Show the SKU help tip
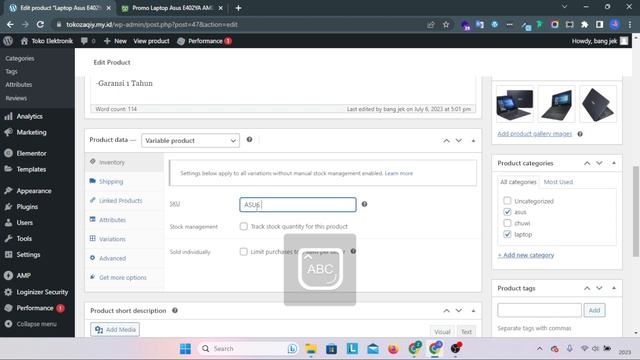The height and width of the screenshot is (360, 640). point(364,204)
